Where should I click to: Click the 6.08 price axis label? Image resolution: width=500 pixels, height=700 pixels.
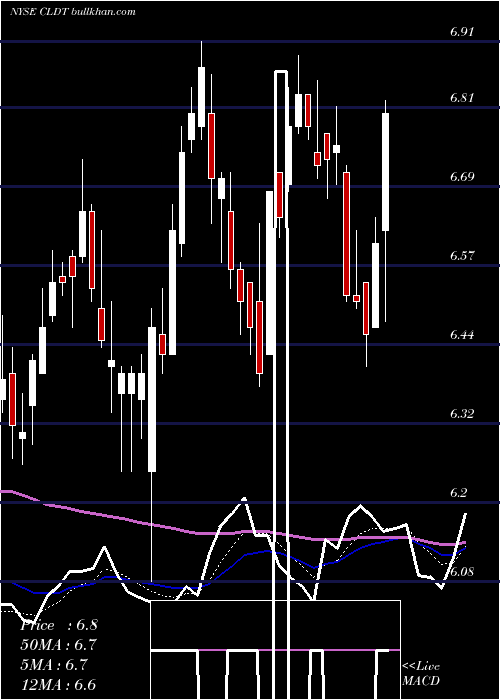tap(462, 572)
